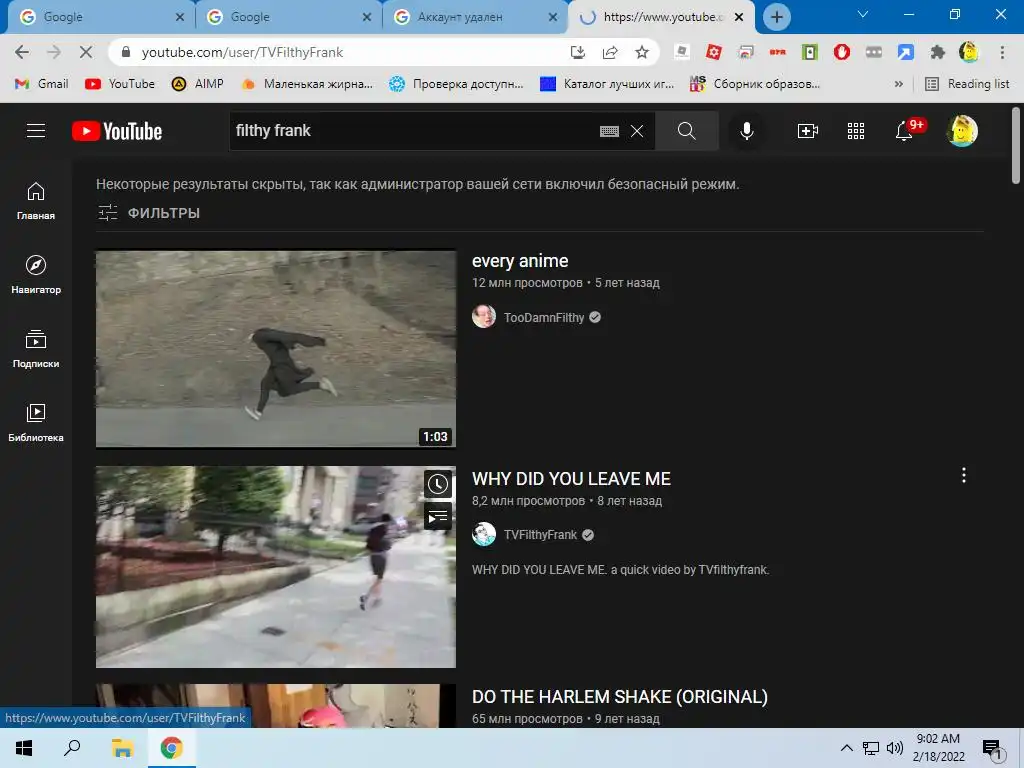The width and height of the screenshot is (1024, 768).
Task: Stop loading the page
Action: (x=86, y=52)
